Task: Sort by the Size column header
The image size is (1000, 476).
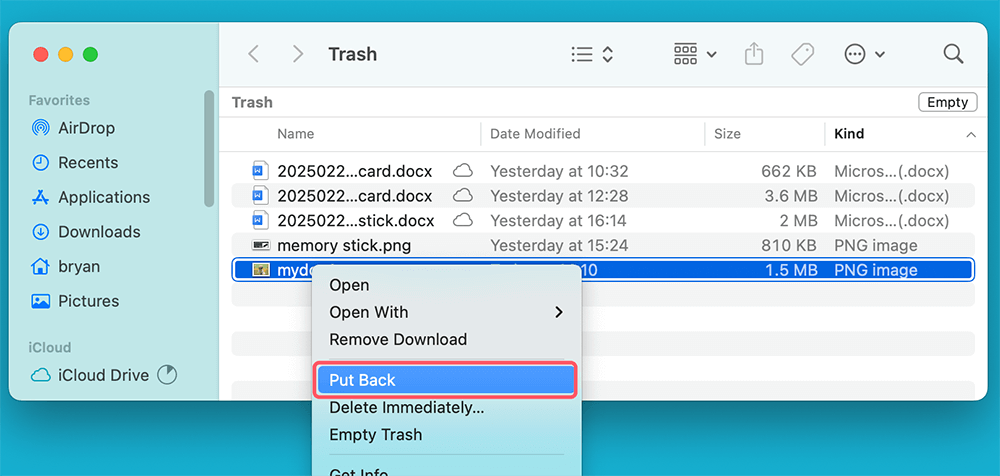Action: pyautogui.click(x=727, y=134)
